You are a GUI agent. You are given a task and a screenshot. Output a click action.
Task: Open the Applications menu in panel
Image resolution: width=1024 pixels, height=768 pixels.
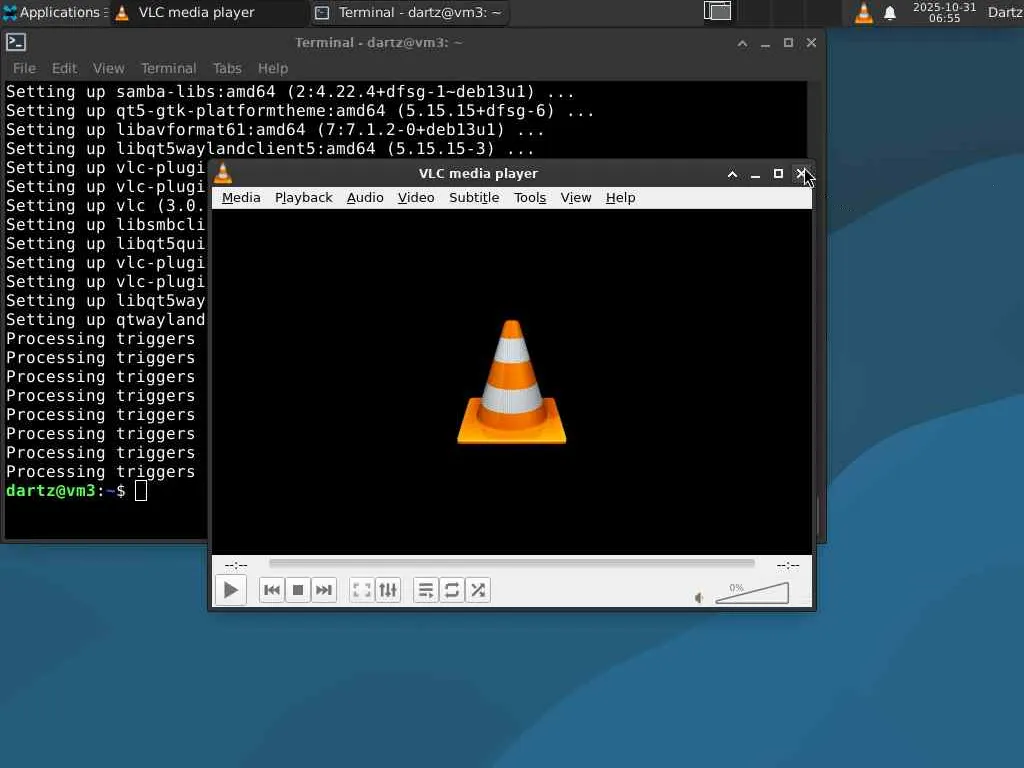pyautogui.click(x=55, y=12)
